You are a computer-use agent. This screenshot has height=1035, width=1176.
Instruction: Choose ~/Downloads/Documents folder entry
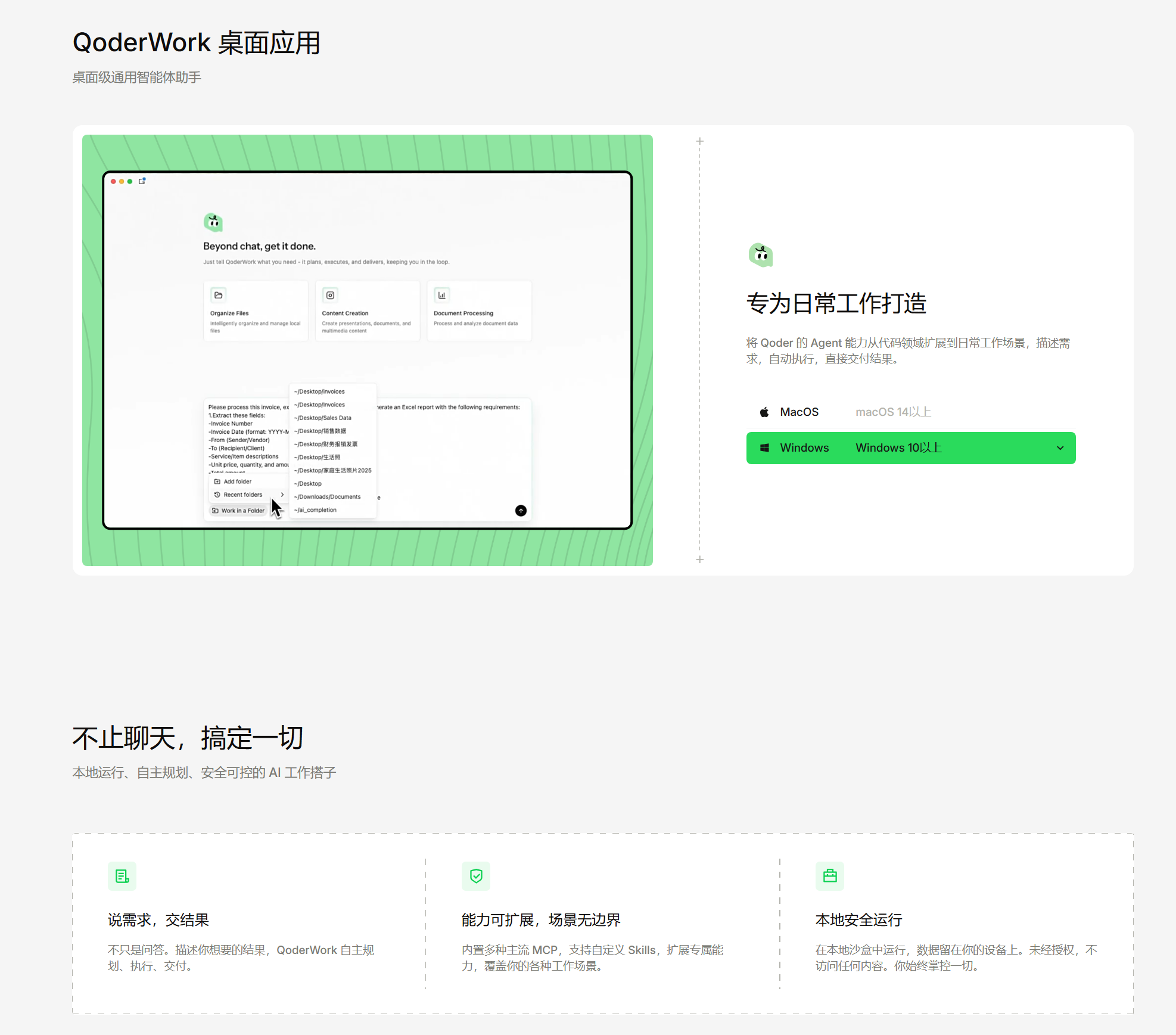click(327, 497)
